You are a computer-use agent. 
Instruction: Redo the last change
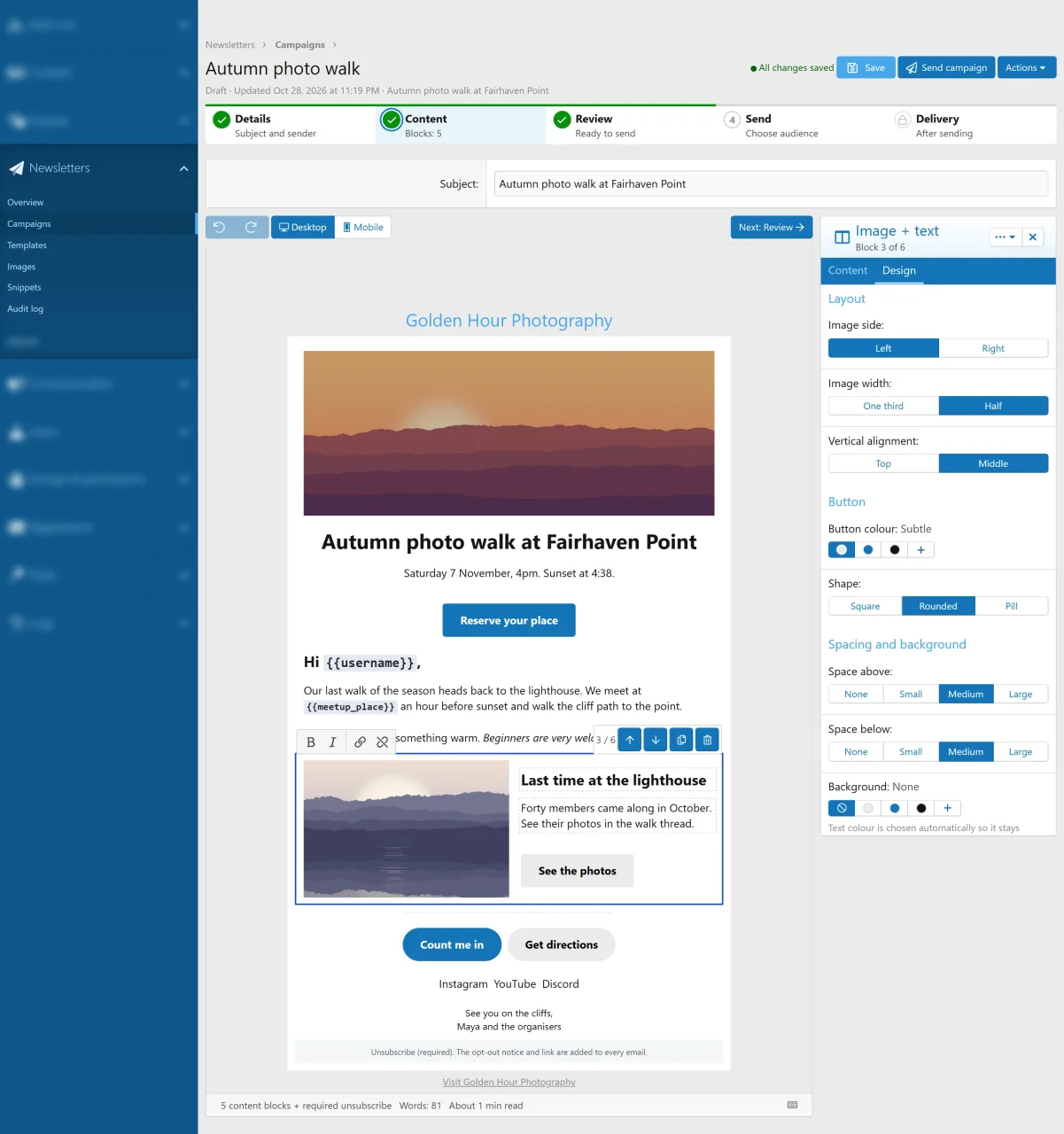coord(251,228)
